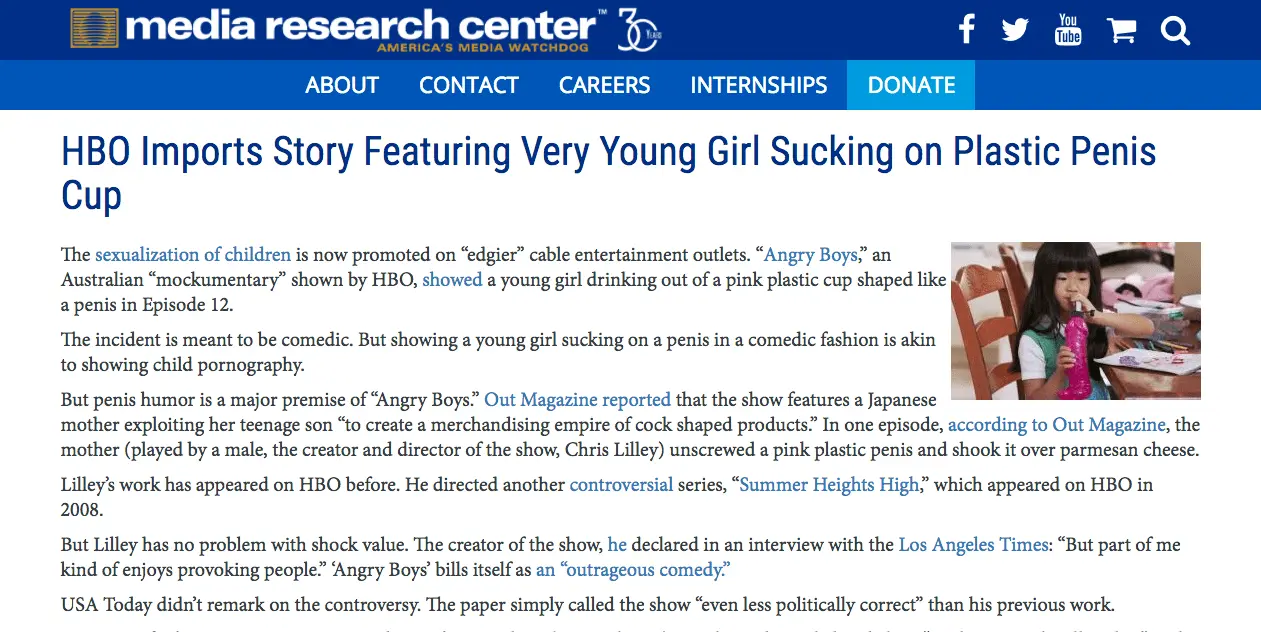1261x632 pixels.
Task: Open the 'Out Magazine reported' link
Action: (x=577, y=399)
